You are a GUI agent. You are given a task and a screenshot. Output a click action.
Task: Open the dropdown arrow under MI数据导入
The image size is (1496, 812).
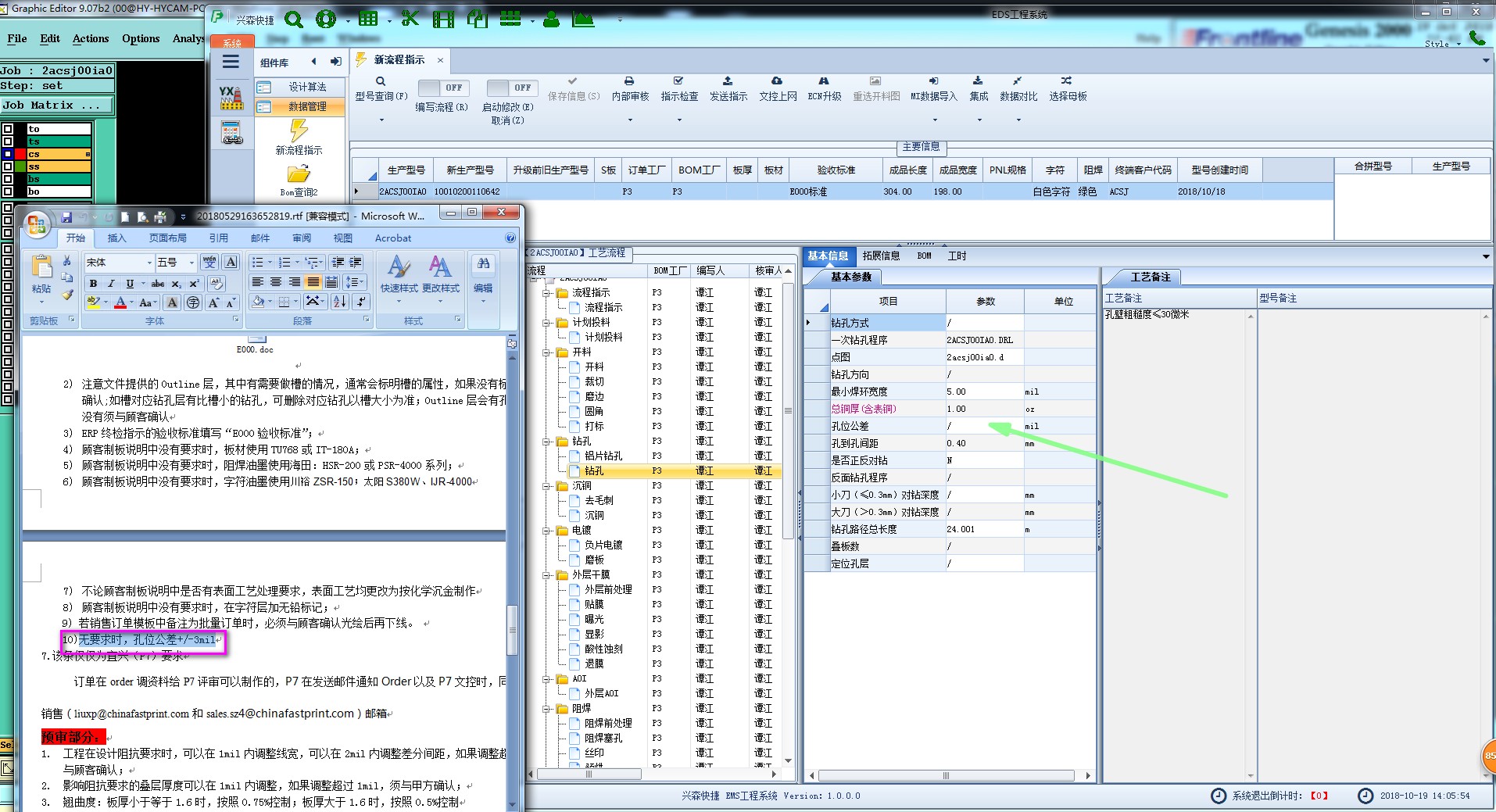935,120
